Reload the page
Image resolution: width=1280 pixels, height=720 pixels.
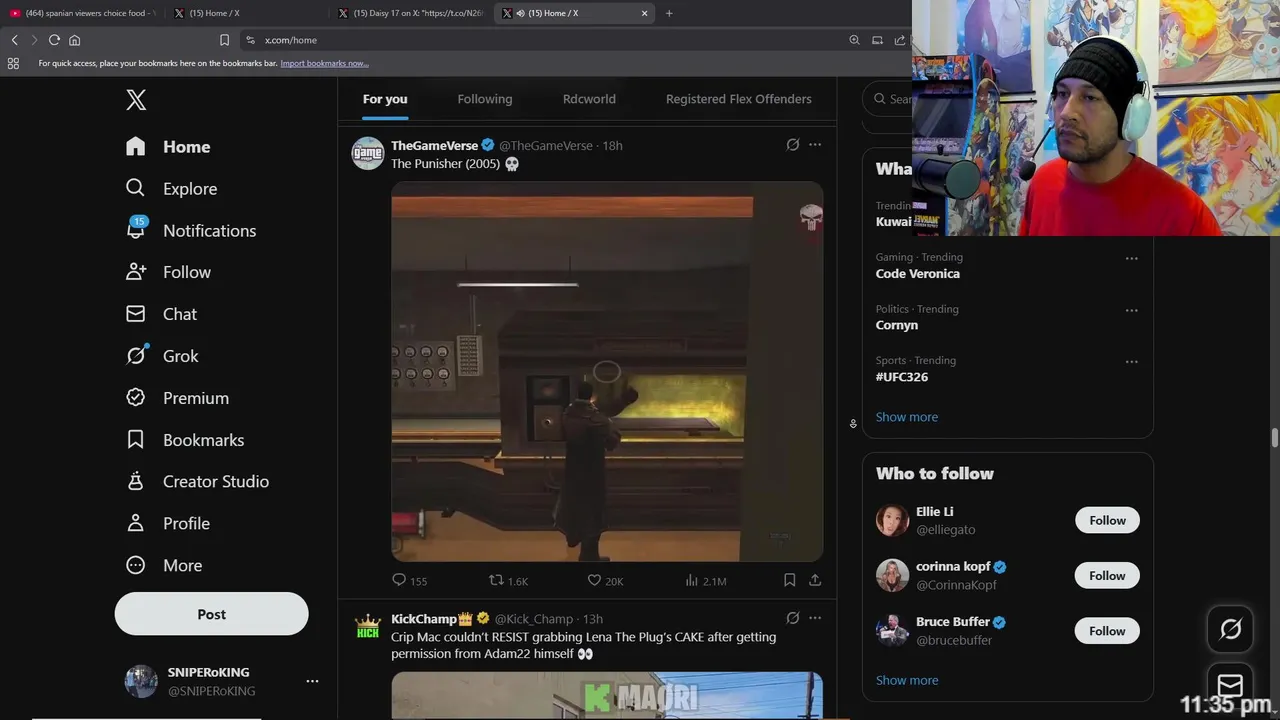(x=54, y=40)
